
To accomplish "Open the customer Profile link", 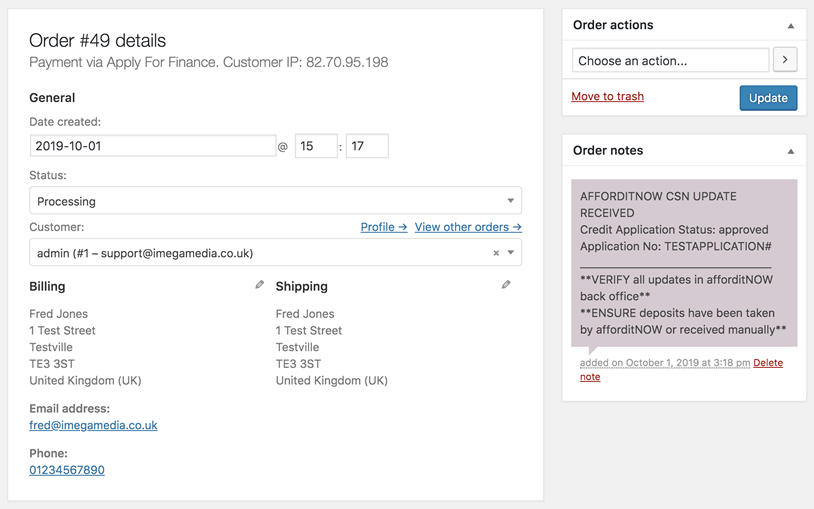I will (x=384, y=227).
